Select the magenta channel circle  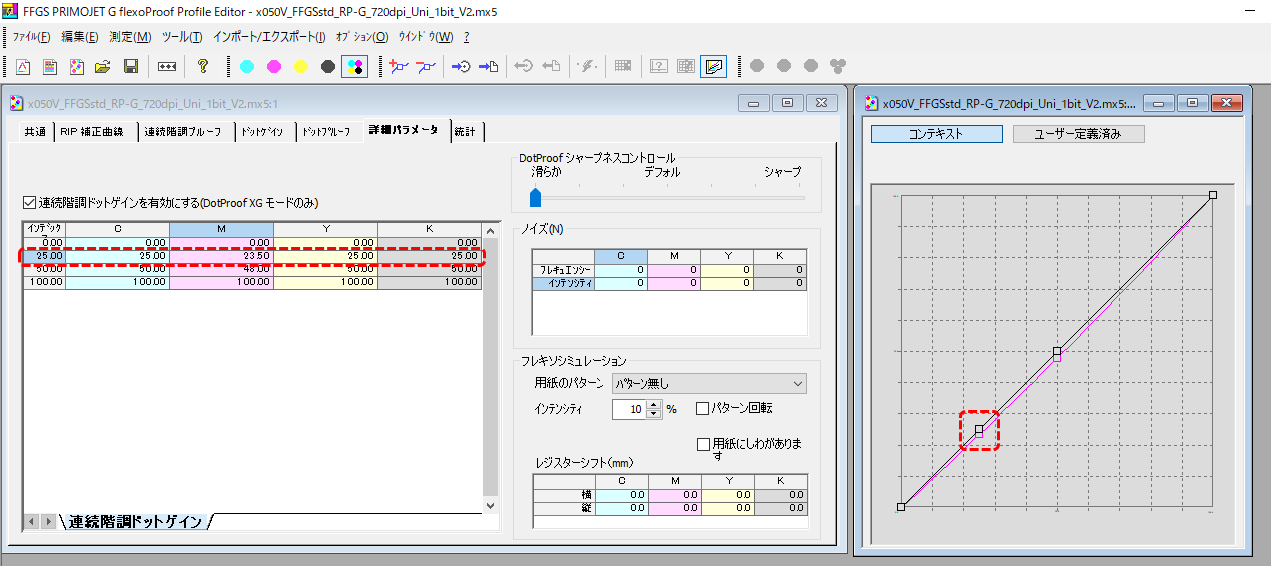[274, 66]
